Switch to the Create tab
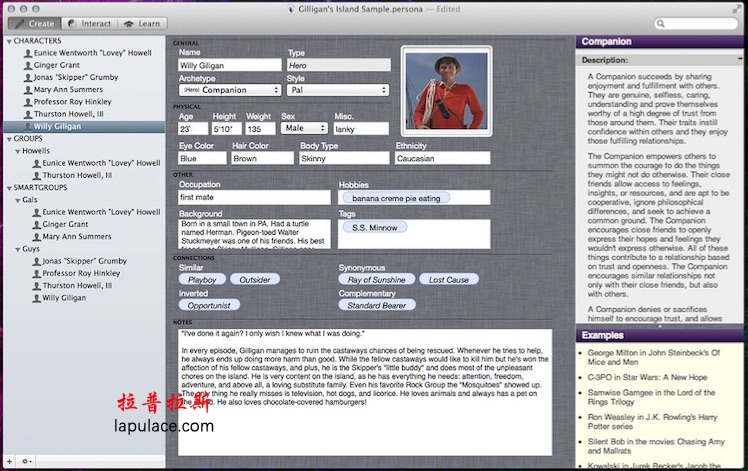 pos(34,23)
